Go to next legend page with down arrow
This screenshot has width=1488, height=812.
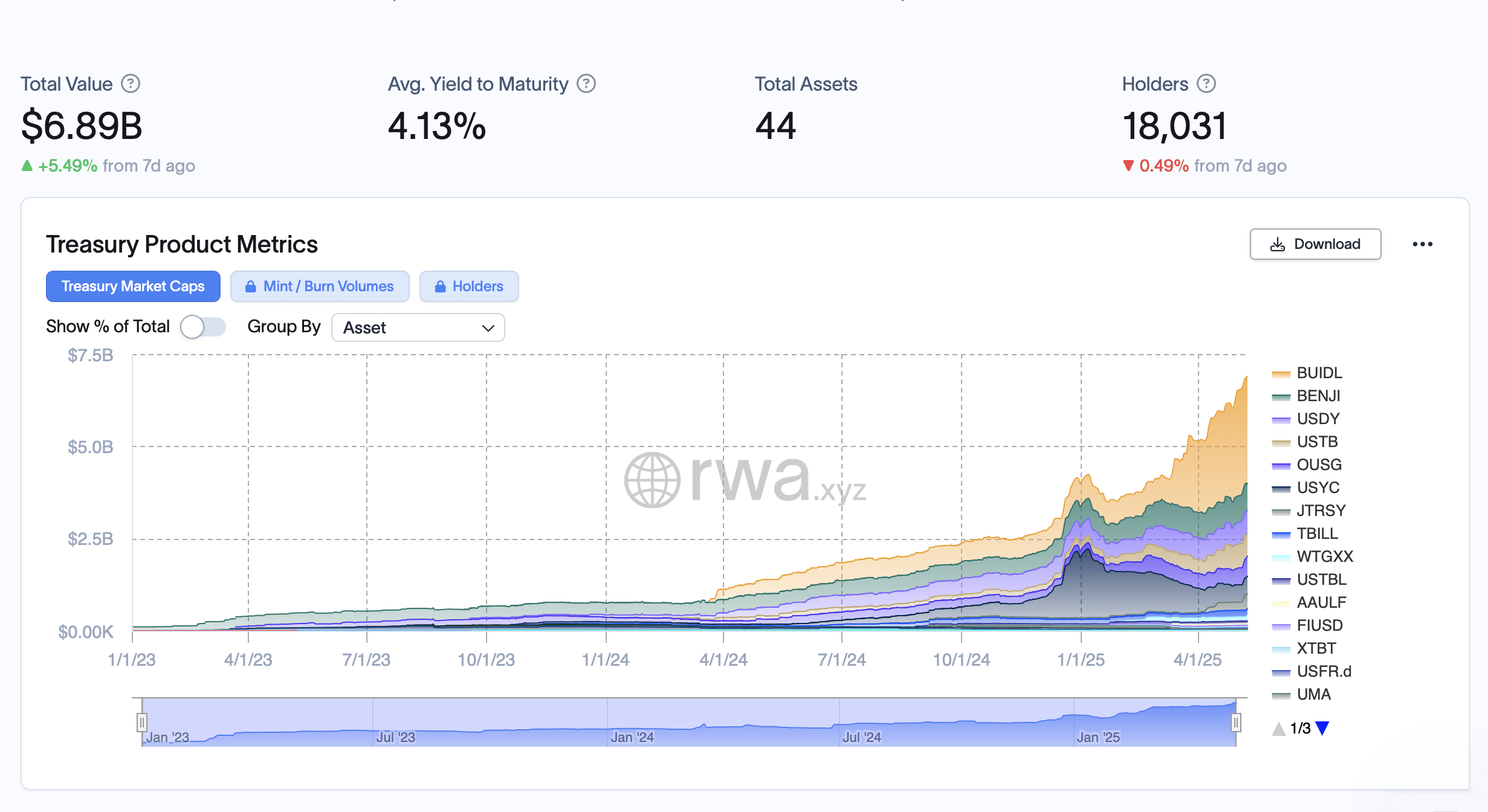(x=1322, y=728)
